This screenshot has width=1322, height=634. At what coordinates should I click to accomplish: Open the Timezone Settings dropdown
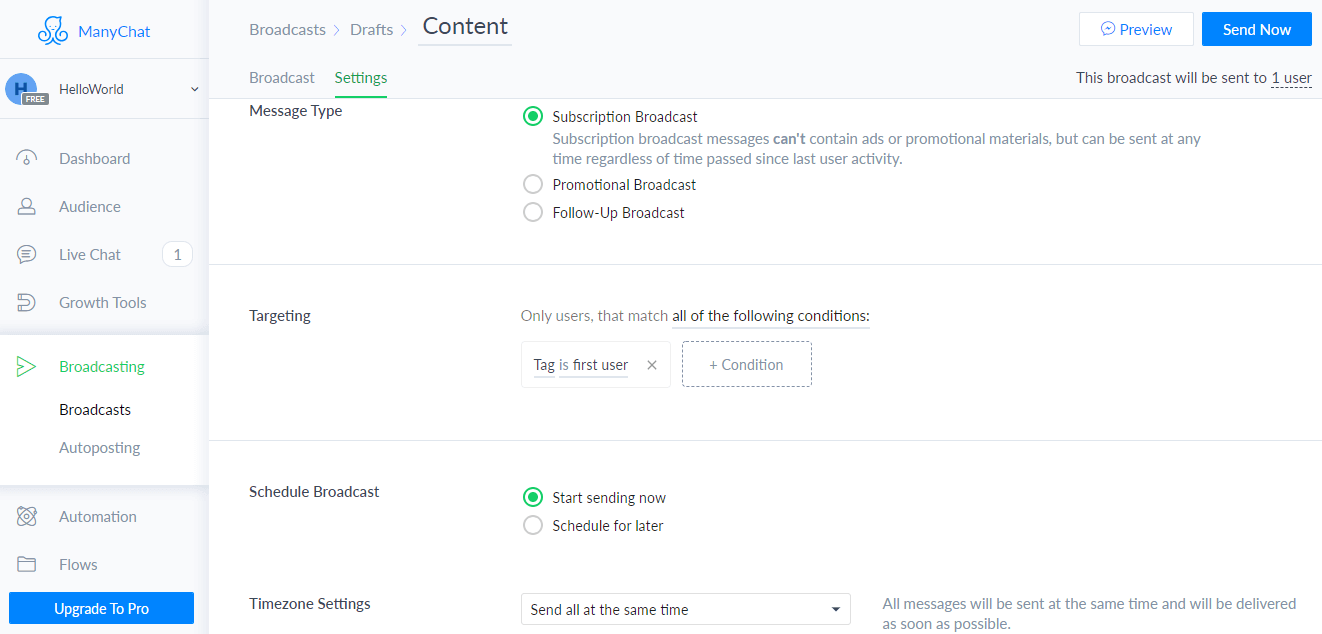click(x=685, y=609)
